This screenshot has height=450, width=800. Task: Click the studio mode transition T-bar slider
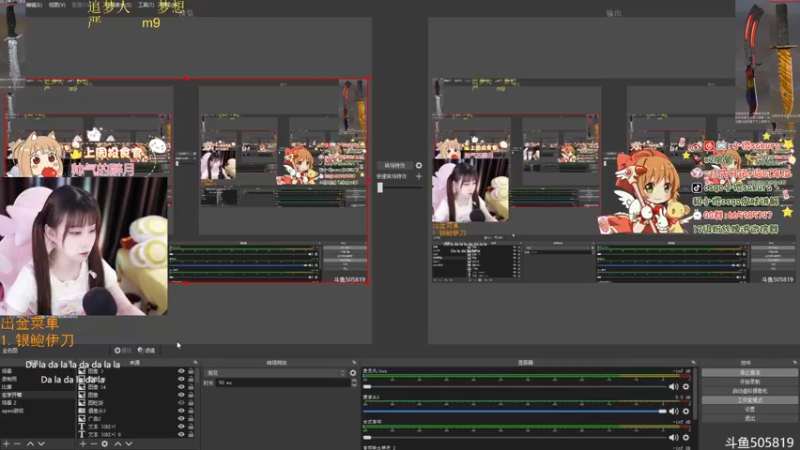(380, 187)
